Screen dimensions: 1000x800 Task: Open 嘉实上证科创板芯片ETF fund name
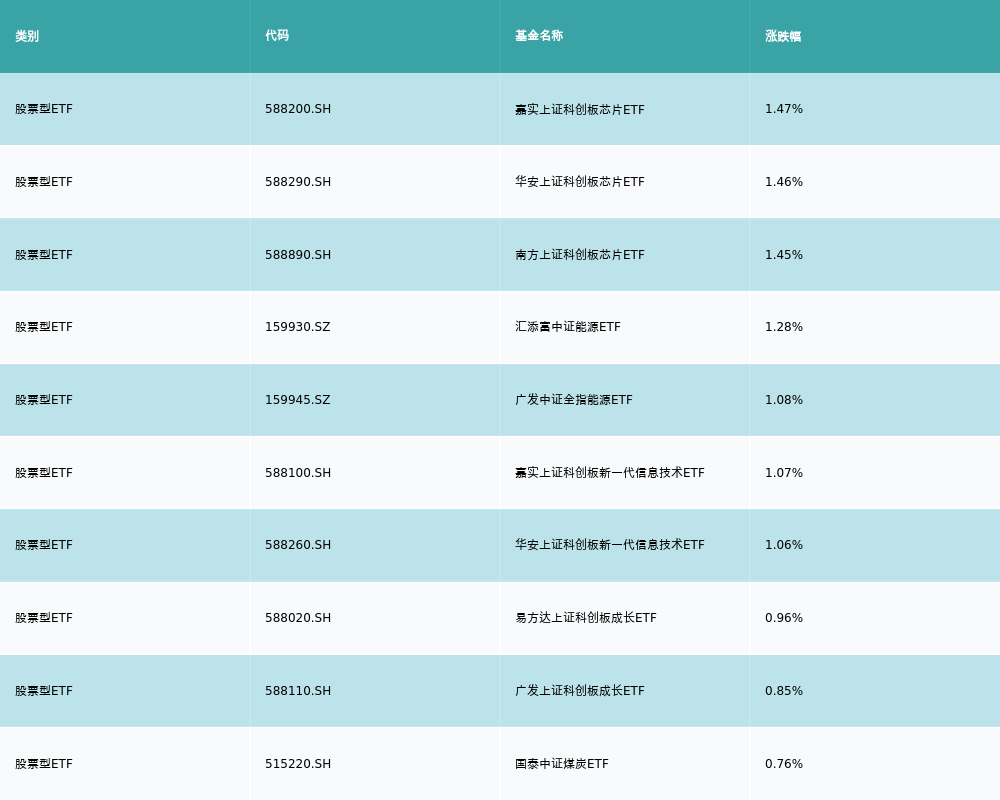(580, 109)
